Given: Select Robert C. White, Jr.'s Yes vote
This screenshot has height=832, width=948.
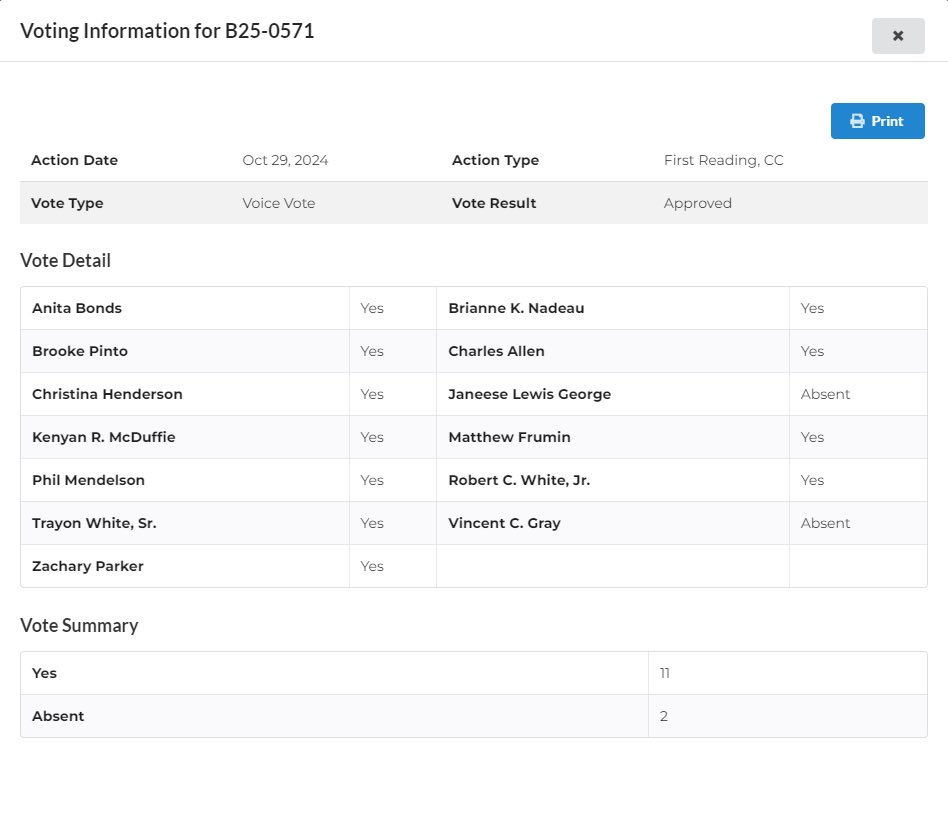Looking at the screenshot, I should tap(812, 479).
